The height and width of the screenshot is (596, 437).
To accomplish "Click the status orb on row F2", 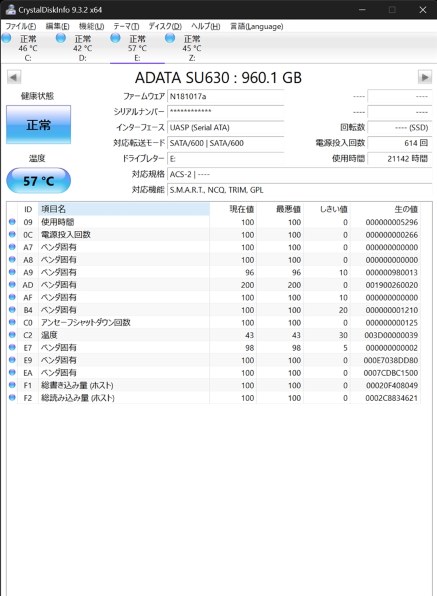I will [12, 397].
